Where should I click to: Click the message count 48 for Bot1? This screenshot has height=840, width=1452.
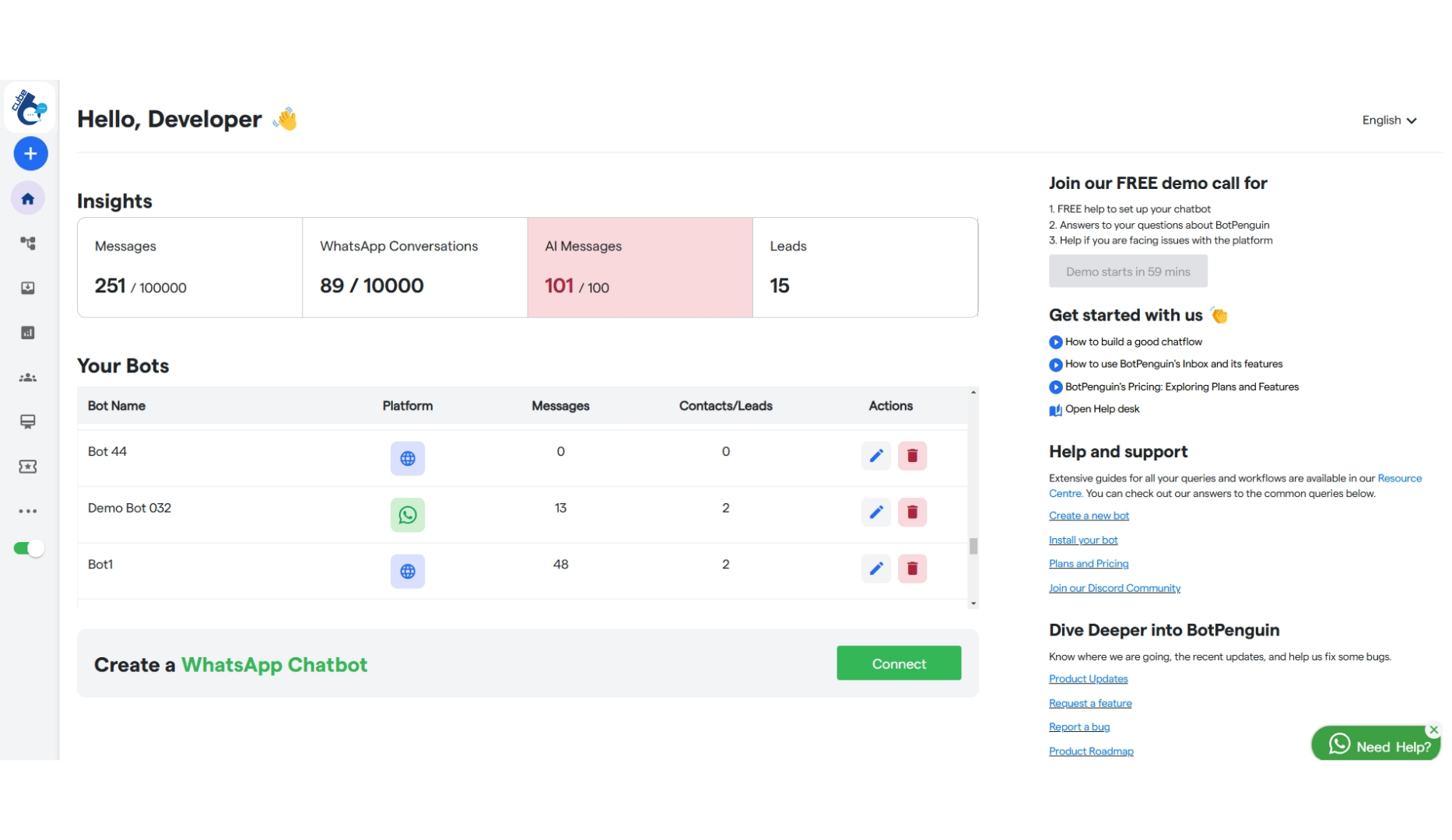point(560,565)
